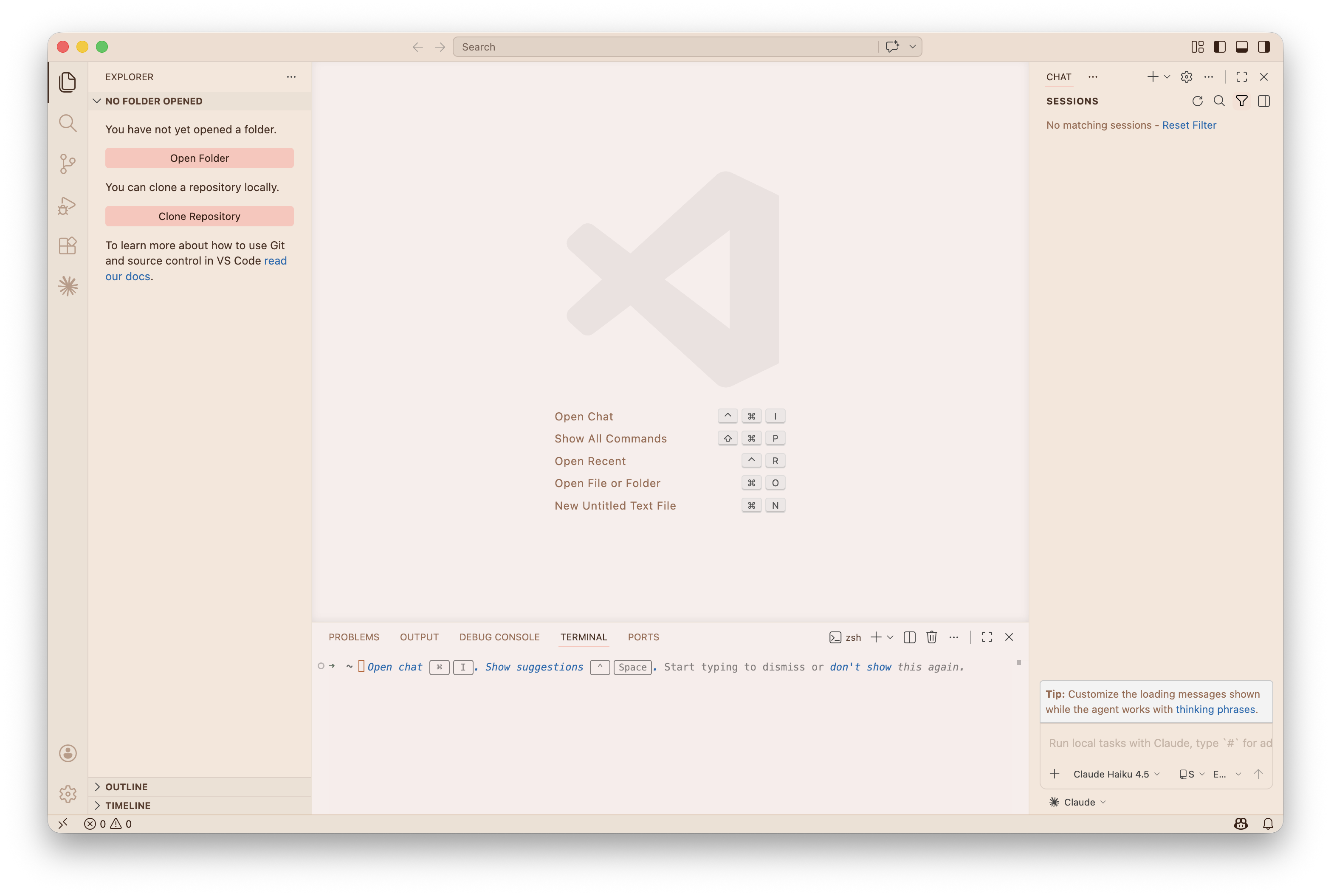Viewport: 1331px width, 896px height.
Task: Toggle the sessions filter
Action: point(1242,101)
